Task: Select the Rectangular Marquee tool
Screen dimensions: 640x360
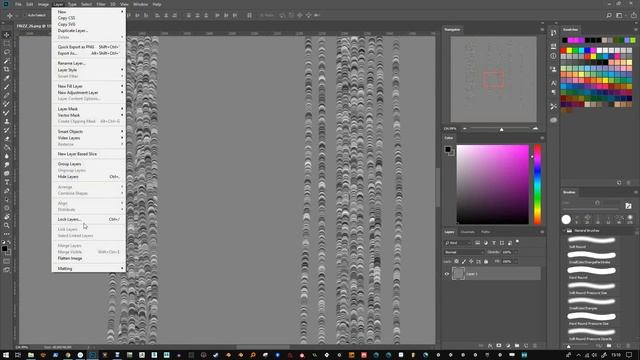Action: [x=7, y=44]
